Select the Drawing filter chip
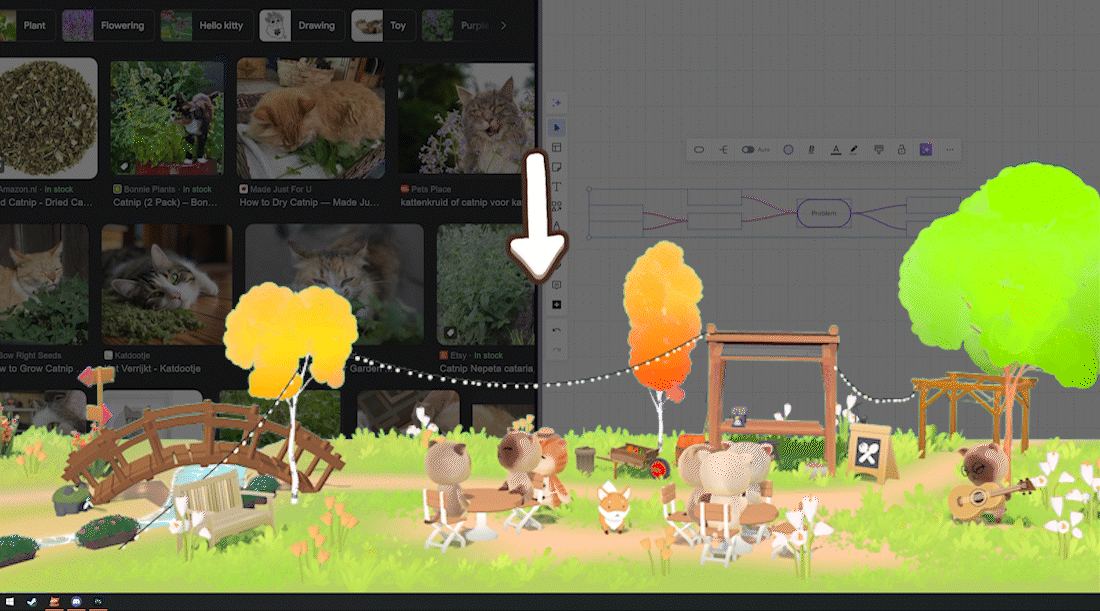1100x611 pixels. click(x=302, y=25)
